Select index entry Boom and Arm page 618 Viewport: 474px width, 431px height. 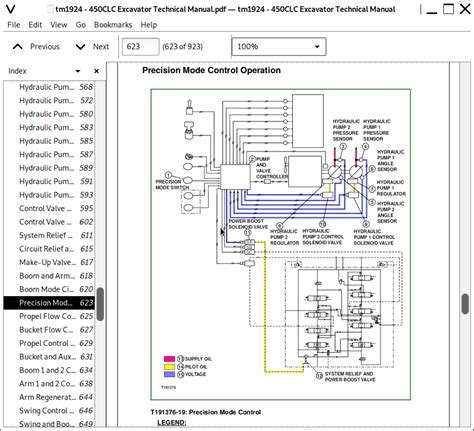point(49,276)
